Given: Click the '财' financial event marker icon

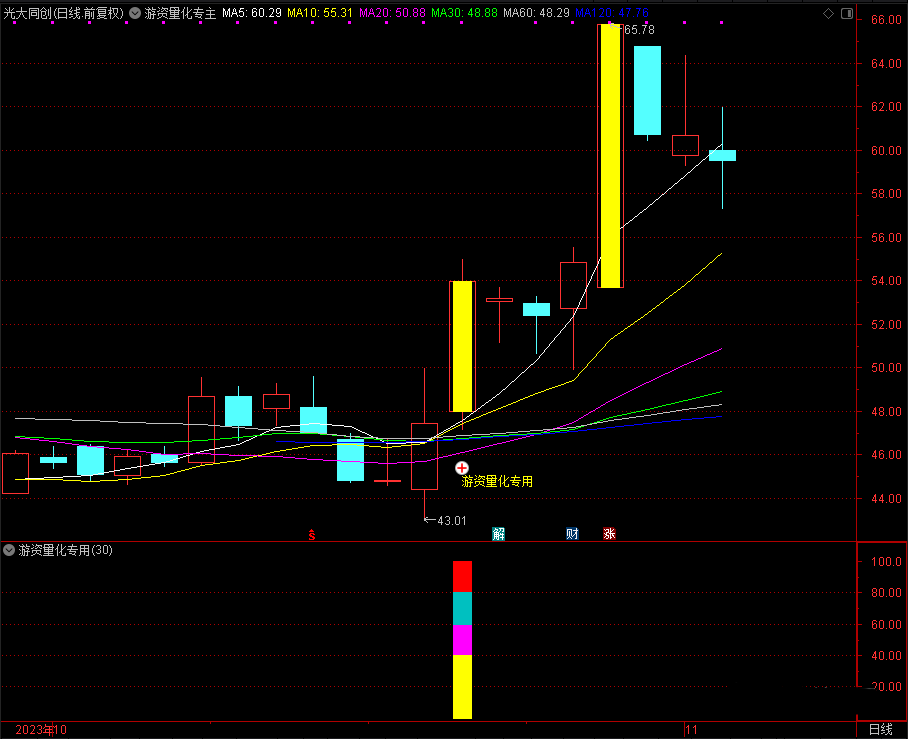Looking at the screenshot, I should pyautogui.click(x=572, y=534).
